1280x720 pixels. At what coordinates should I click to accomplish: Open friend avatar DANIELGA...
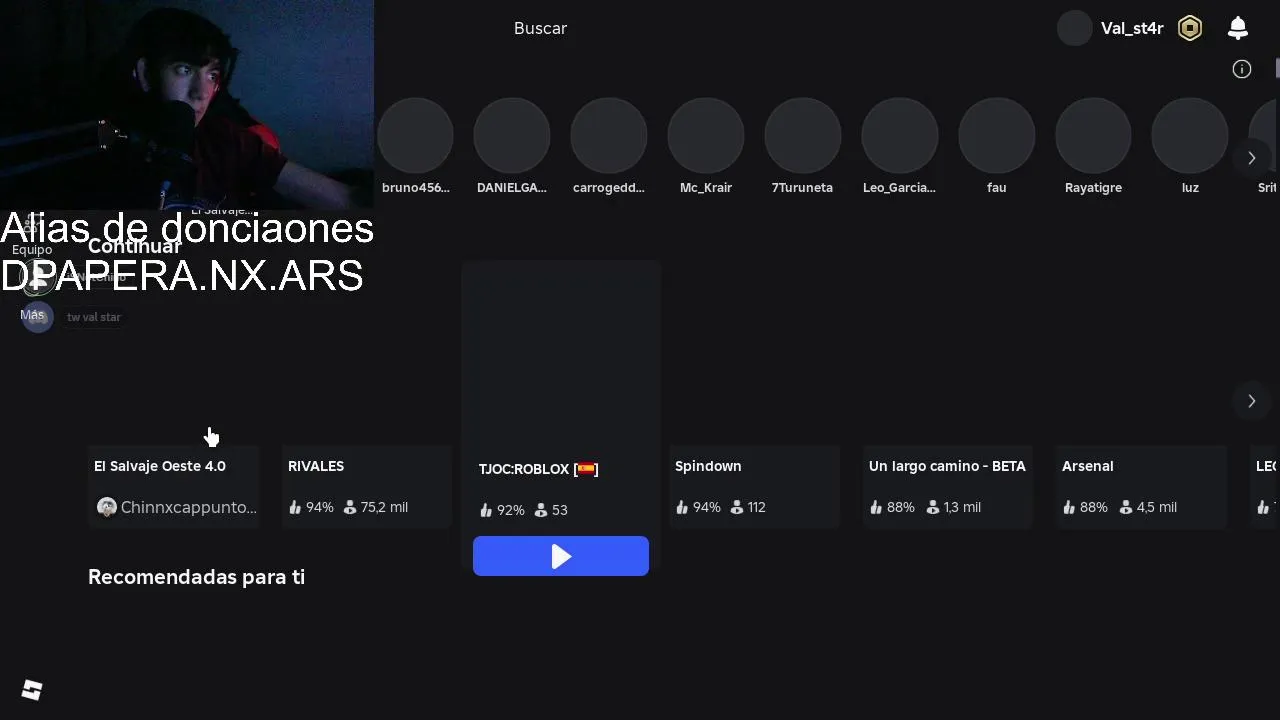click(512, 136)
